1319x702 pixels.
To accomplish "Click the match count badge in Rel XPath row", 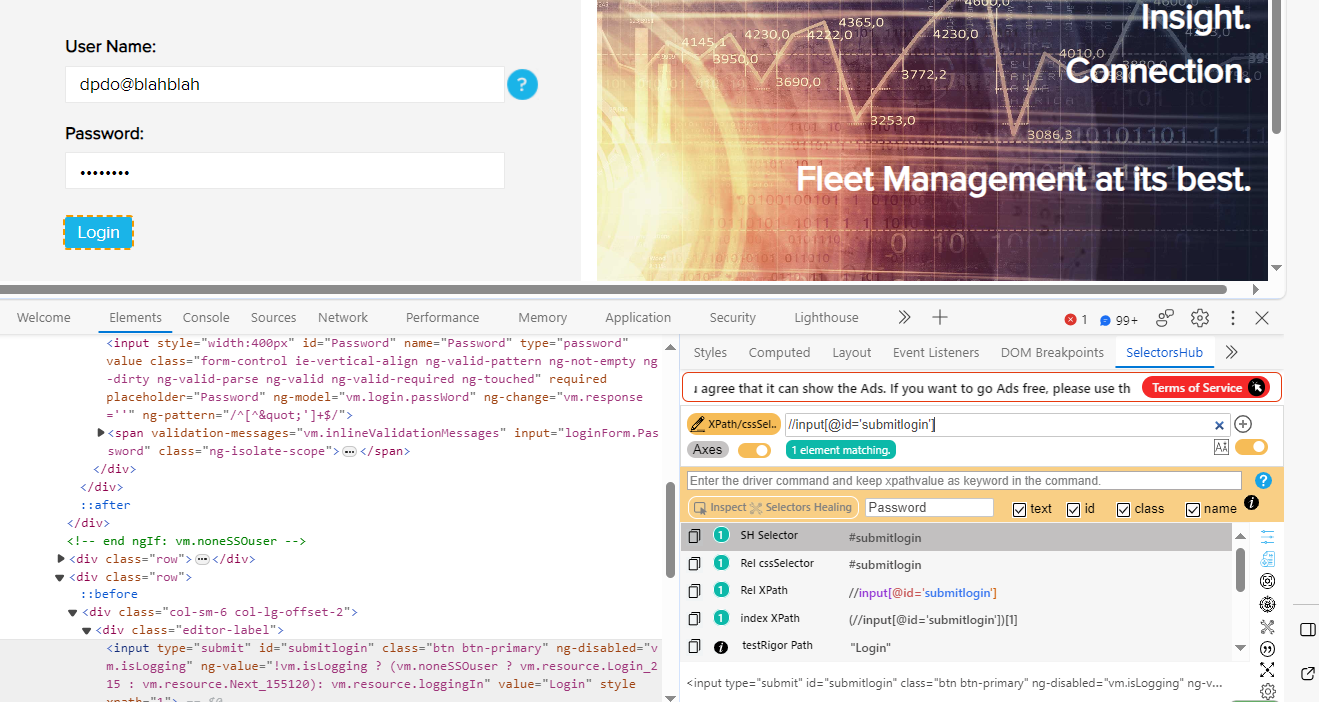I will click(721, 591).
